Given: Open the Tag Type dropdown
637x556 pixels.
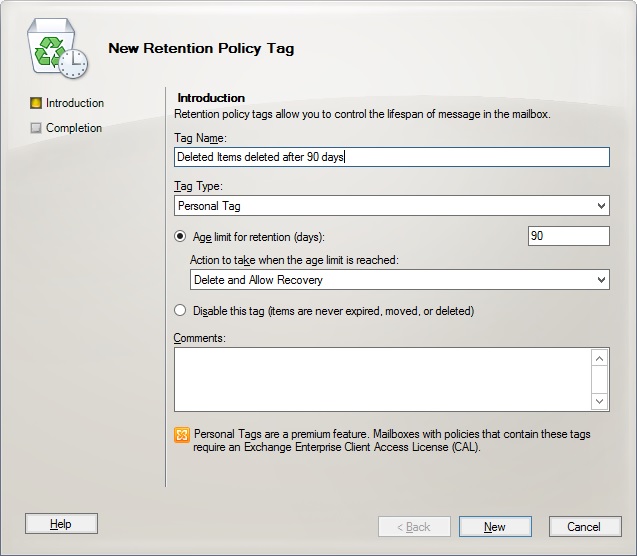Looking at the screenshot, I should [392, 206].
